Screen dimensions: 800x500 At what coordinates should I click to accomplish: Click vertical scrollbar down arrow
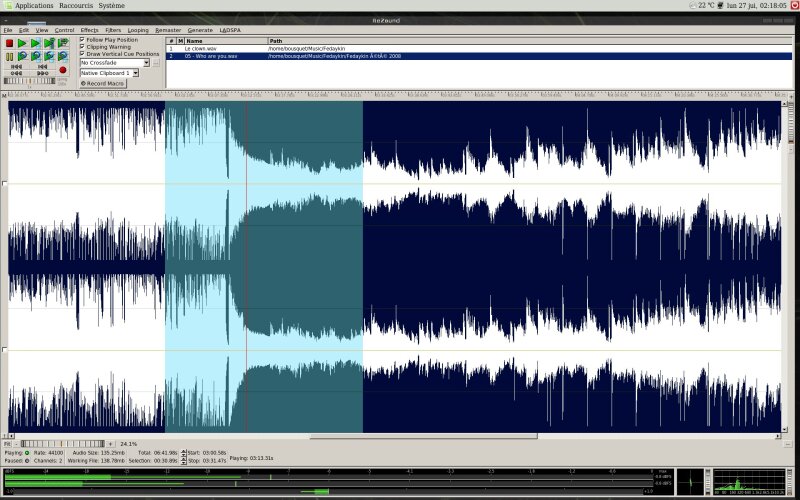(784, 430)
